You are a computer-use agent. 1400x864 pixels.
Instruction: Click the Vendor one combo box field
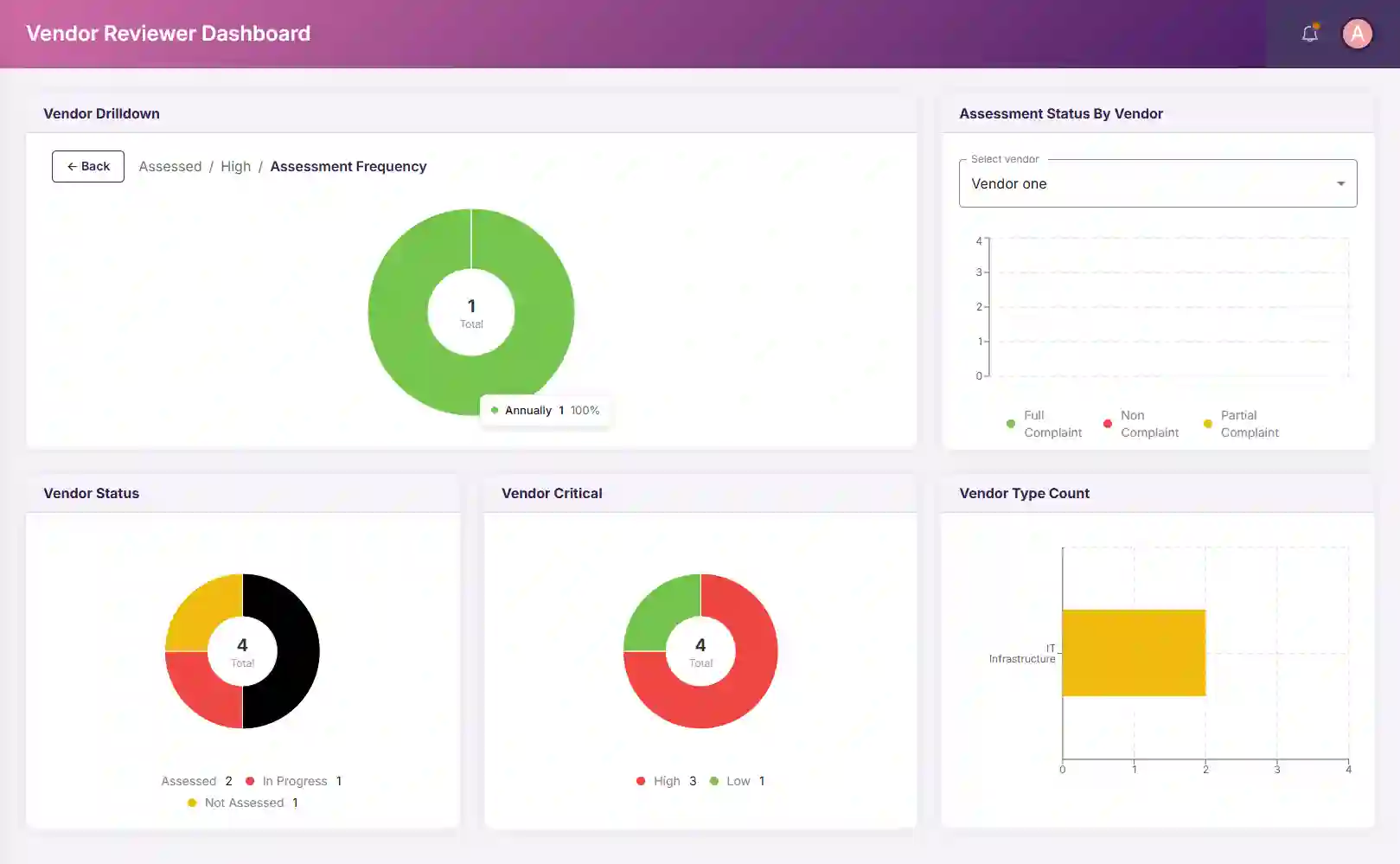point(1141,183)
